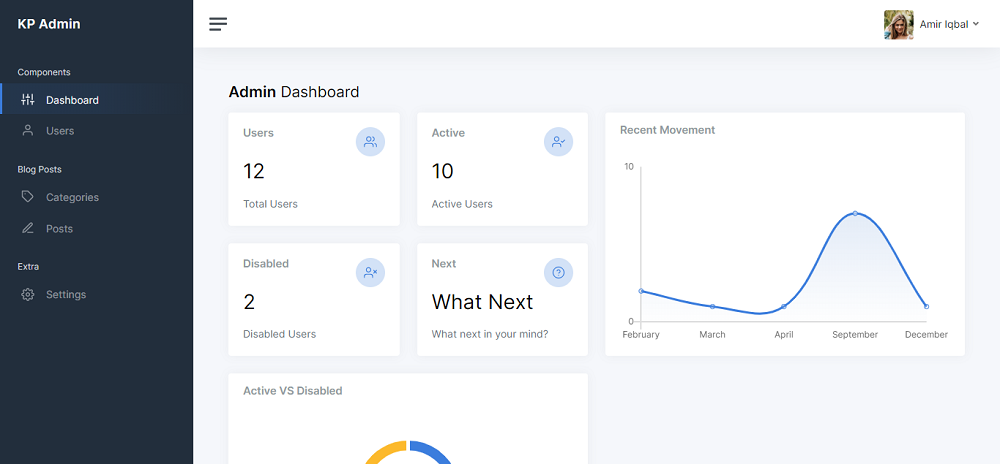Click the Total Users group icon

point(371,142)
